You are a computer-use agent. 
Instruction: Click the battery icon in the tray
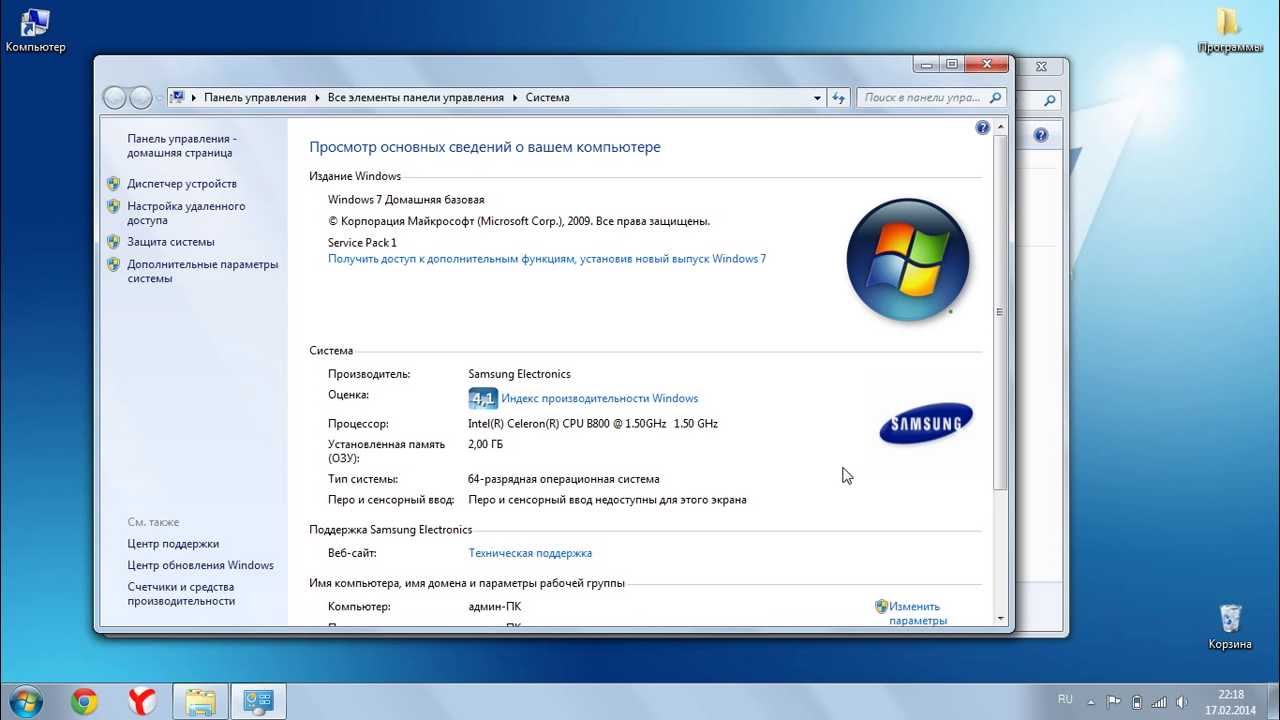1136,702
